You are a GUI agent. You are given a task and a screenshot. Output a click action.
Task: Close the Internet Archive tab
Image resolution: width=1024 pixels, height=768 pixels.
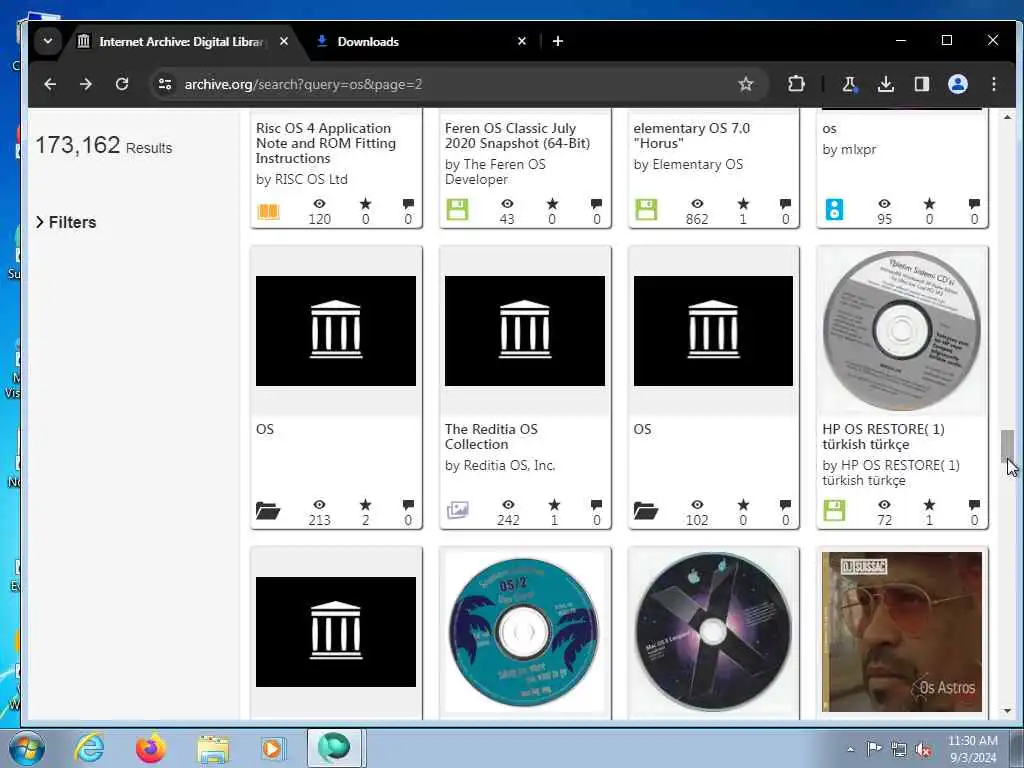click(x=284, y=41)
